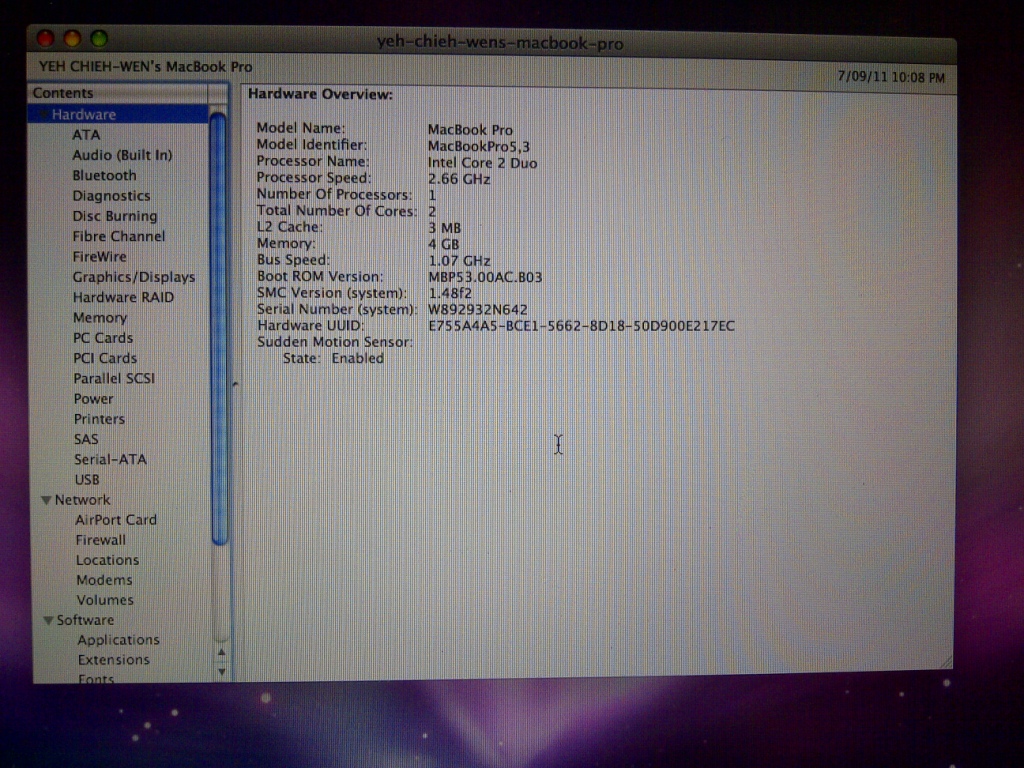Click the yellow minimize window button
Viewport: 1024px width, 768px height.
(72, 39)
